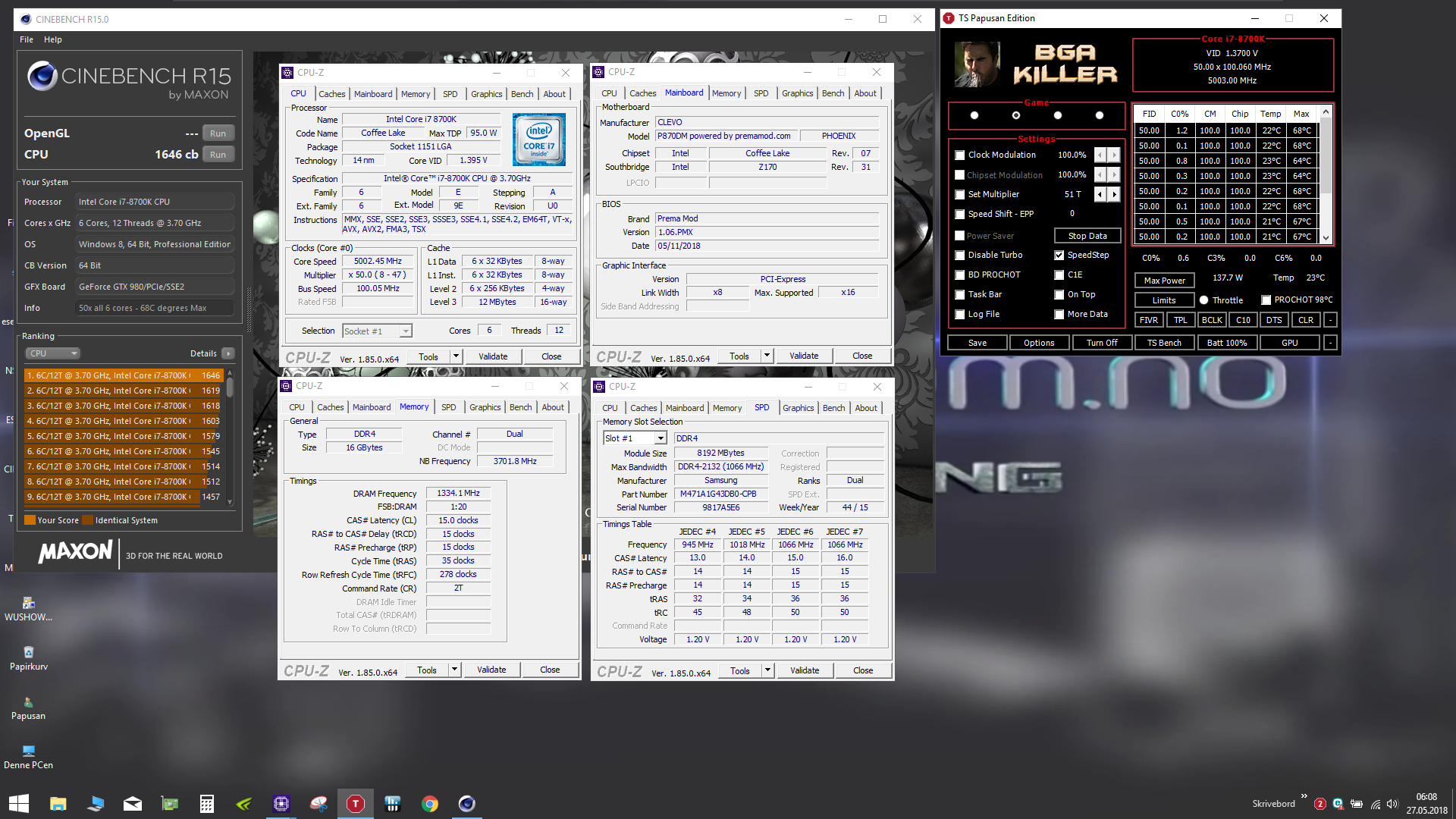This screenshot has height=819, width=1456.
Task: Switch to Caches tab in CPU window
Action: (x=331, y=94)
